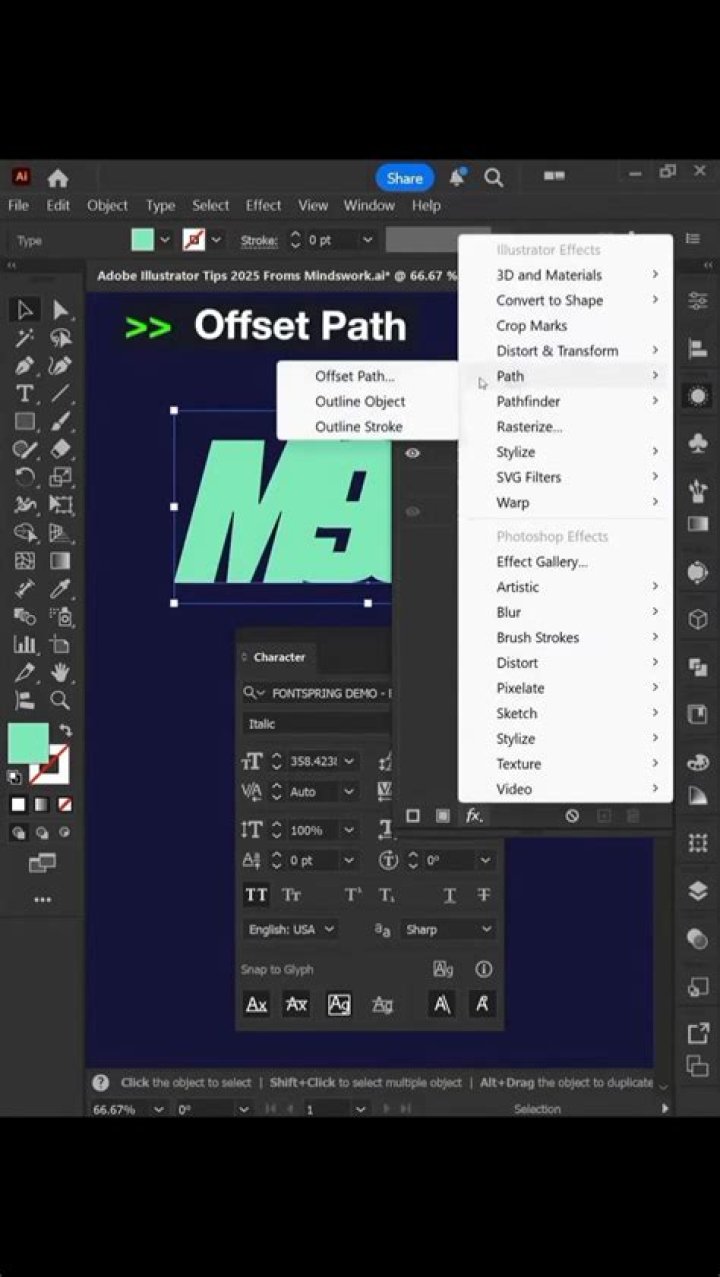The image size is (720, 1277).
Task: Toggle the upper eye visibility icon
Action: 412,454
